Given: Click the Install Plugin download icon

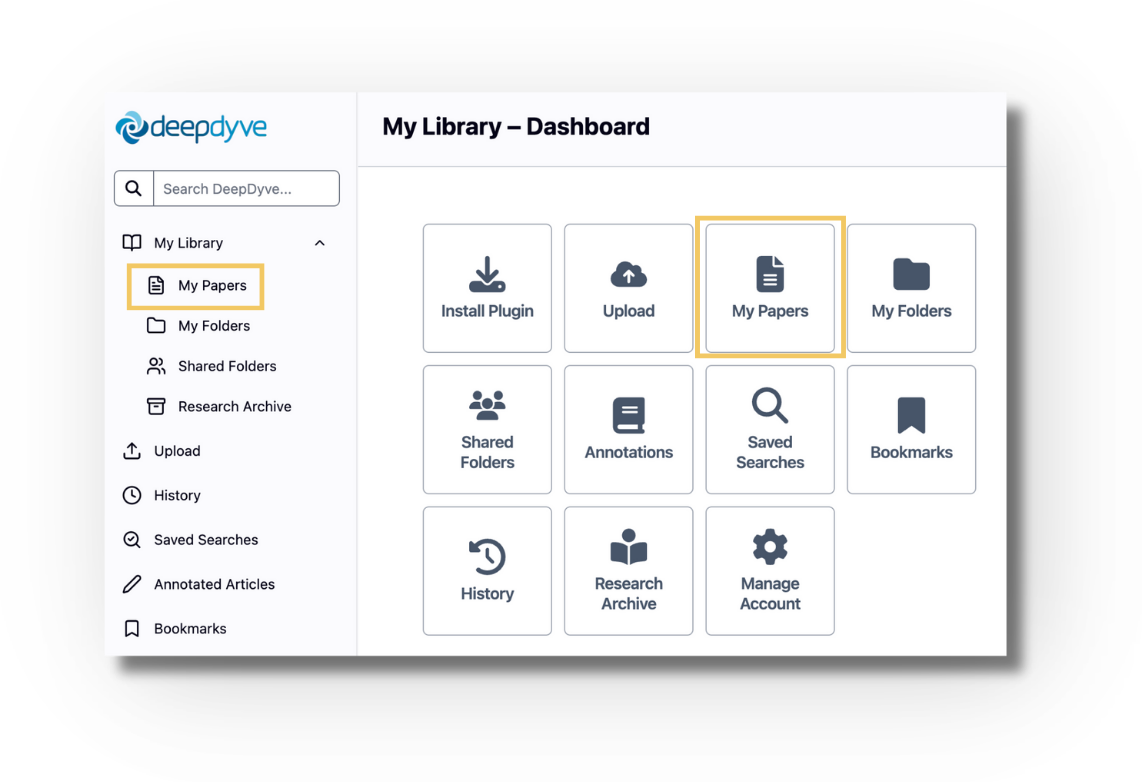Looking at the screenshot, I should click(x=487, y=274).
